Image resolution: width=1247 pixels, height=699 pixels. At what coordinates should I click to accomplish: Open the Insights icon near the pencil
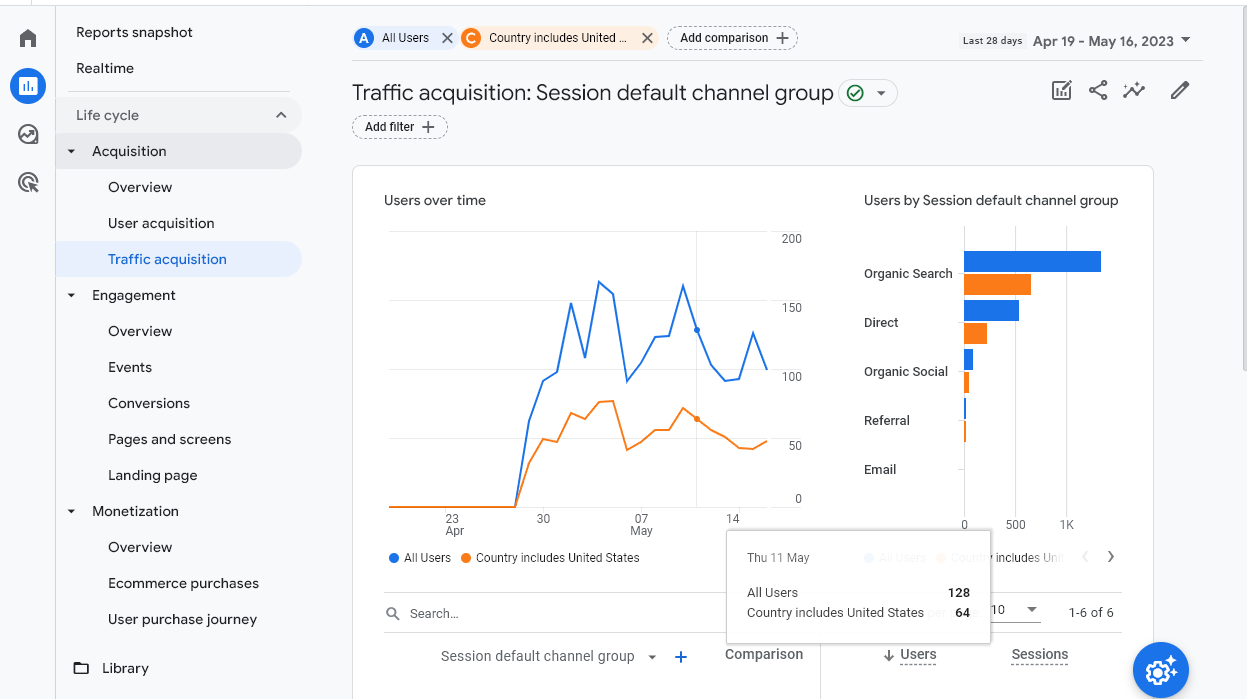click(x=1134, y=90)
